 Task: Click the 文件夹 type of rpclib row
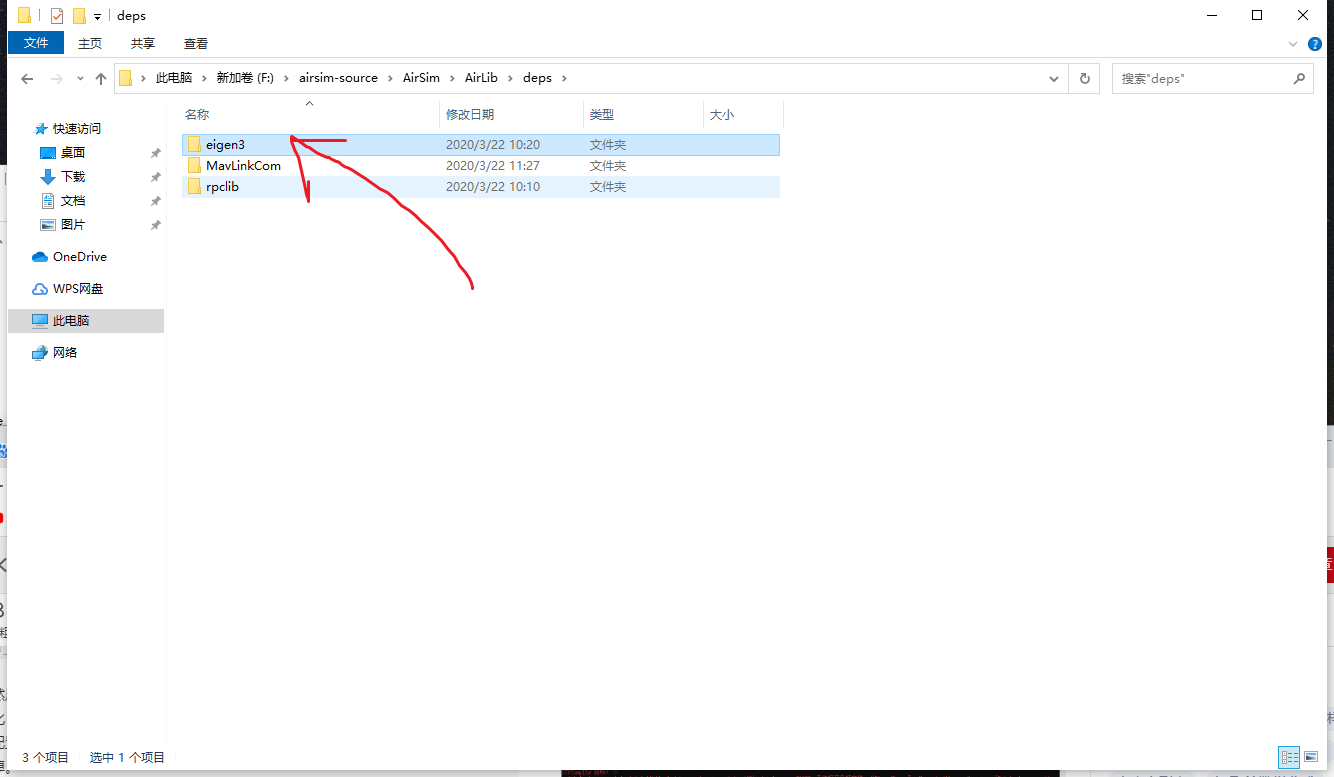608,187
